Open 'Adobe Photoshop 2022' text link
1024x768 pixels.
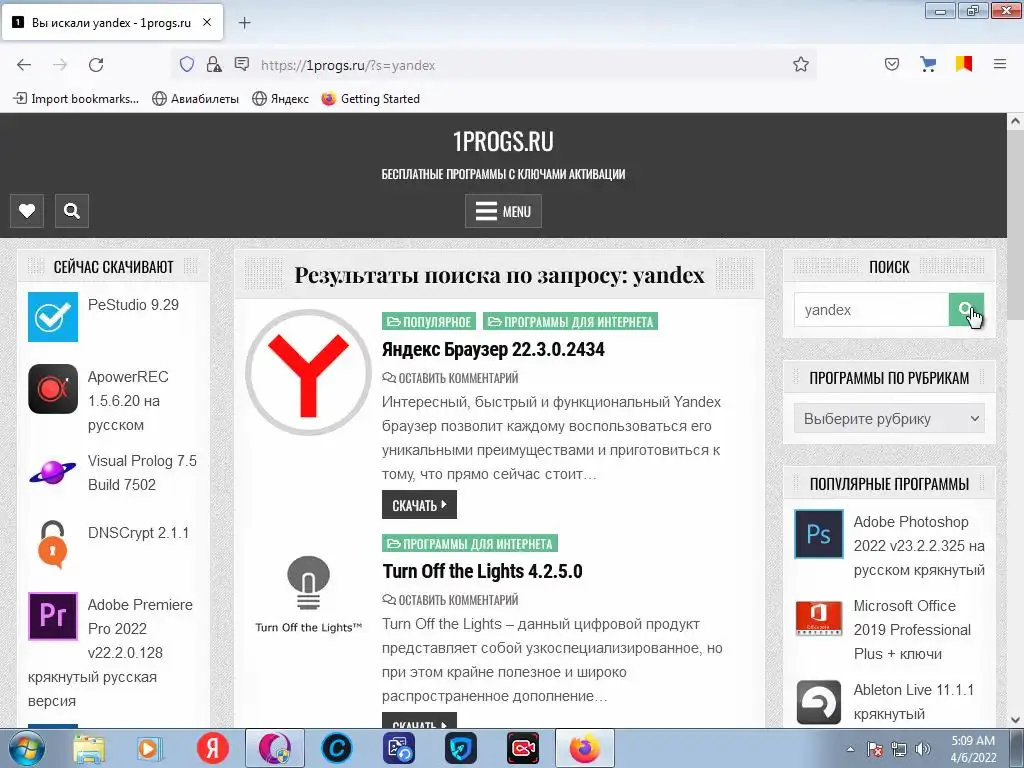[x=919, y=546]
